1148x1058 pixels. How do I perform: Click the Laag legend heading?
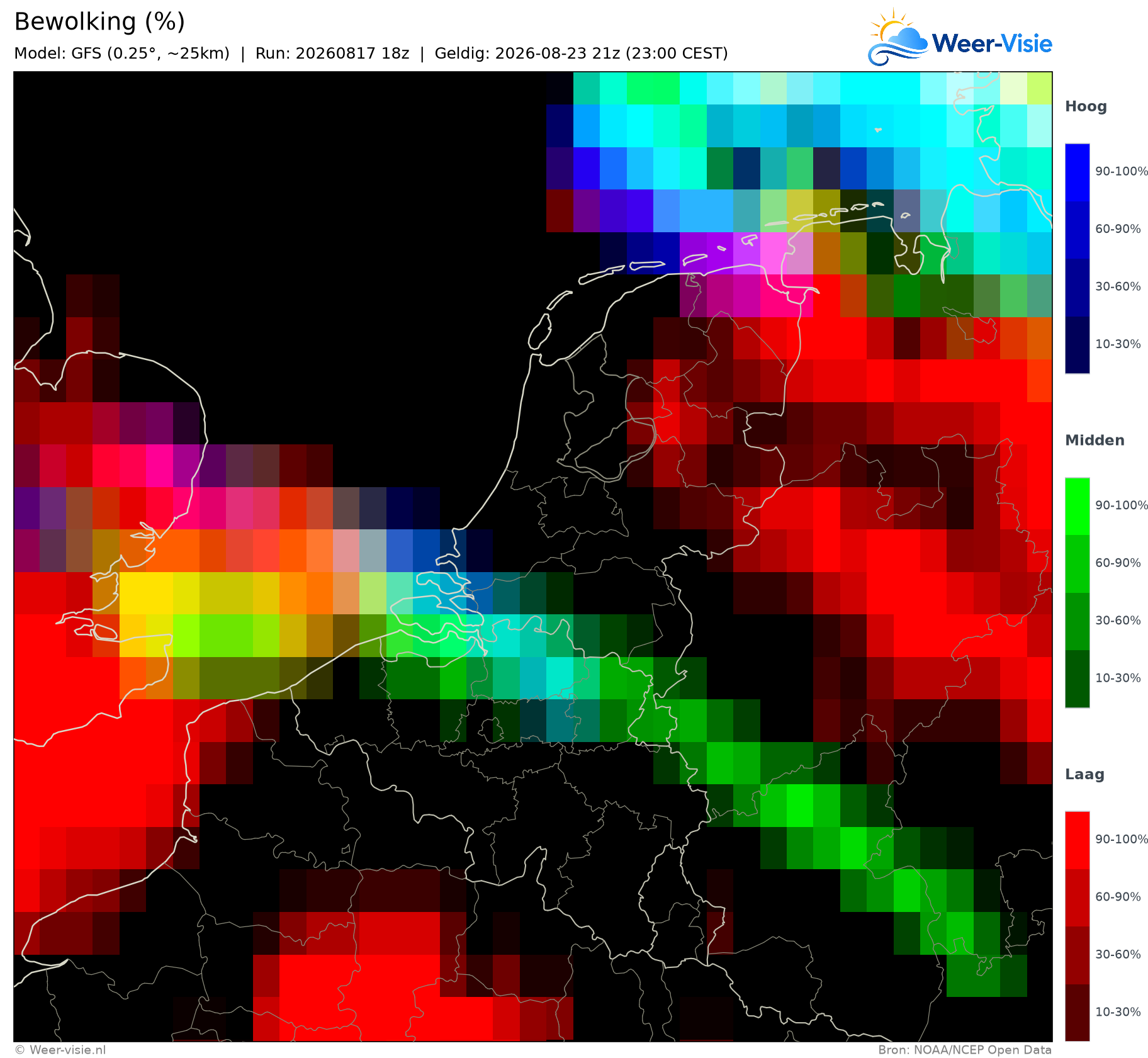coord(1084,775)
